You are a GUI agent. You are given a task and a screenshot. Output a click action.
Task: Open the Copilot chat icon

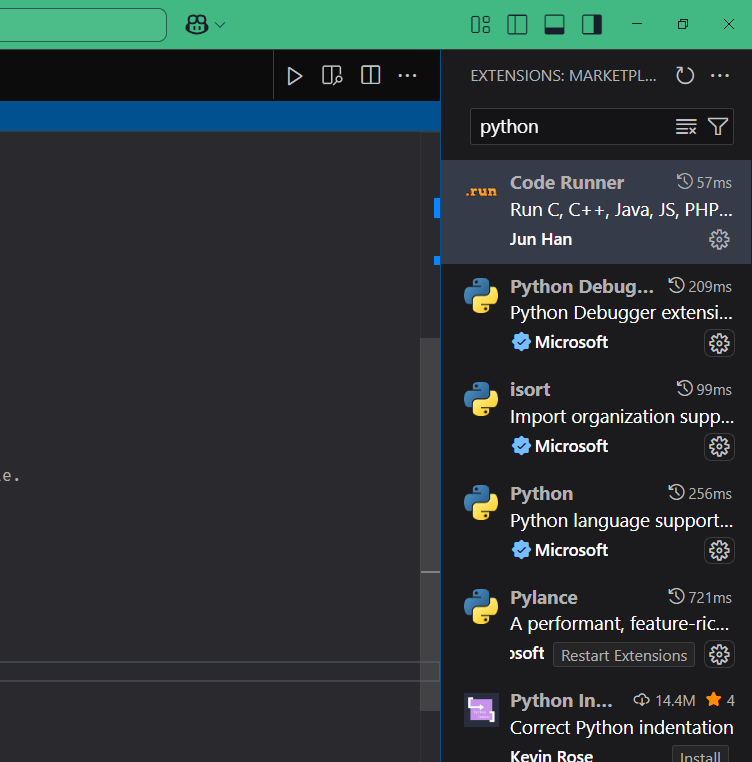196,24
